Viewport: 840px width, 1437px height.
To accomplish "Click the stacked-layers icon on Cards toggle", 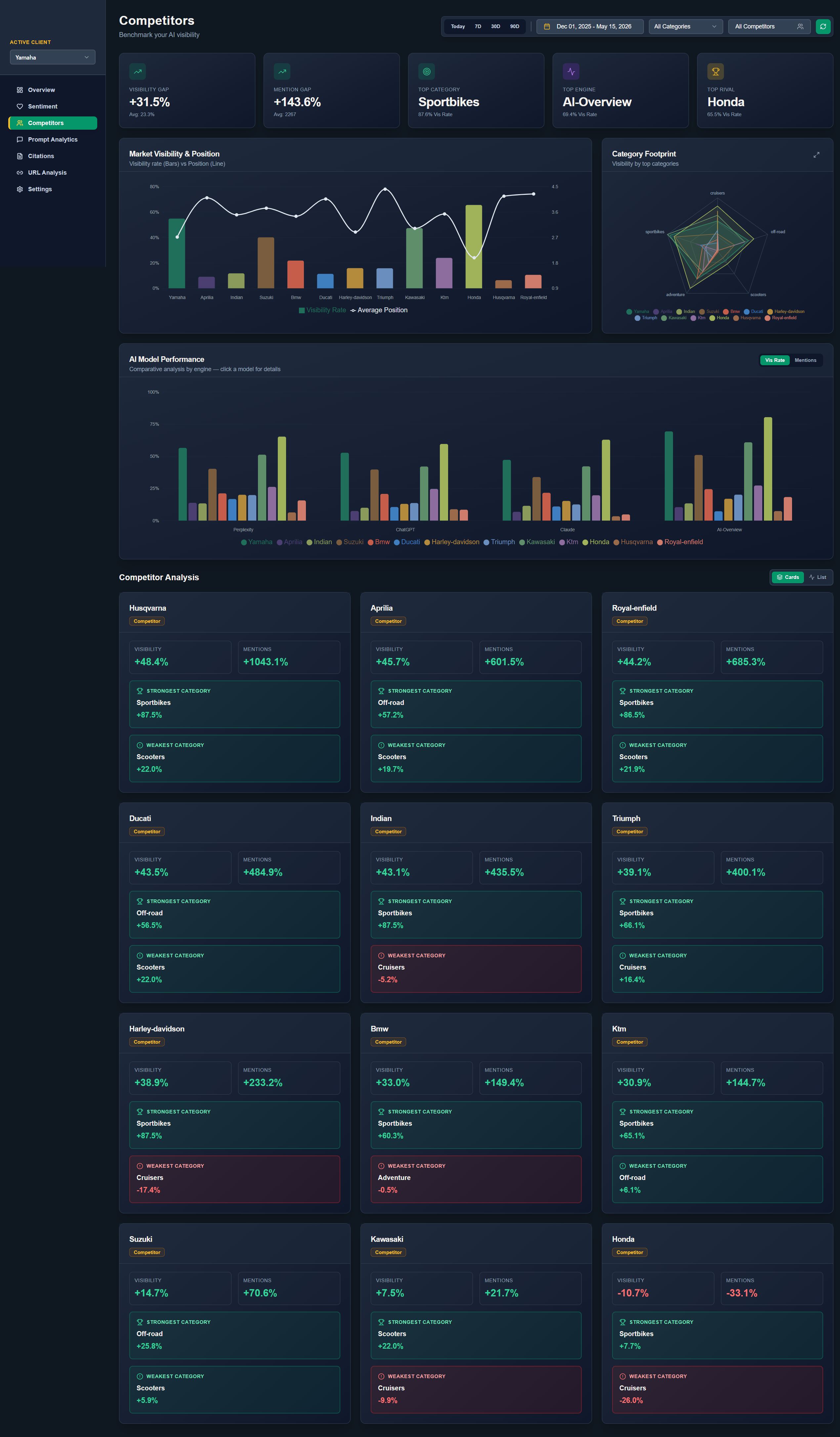I will tap(779, 578).
